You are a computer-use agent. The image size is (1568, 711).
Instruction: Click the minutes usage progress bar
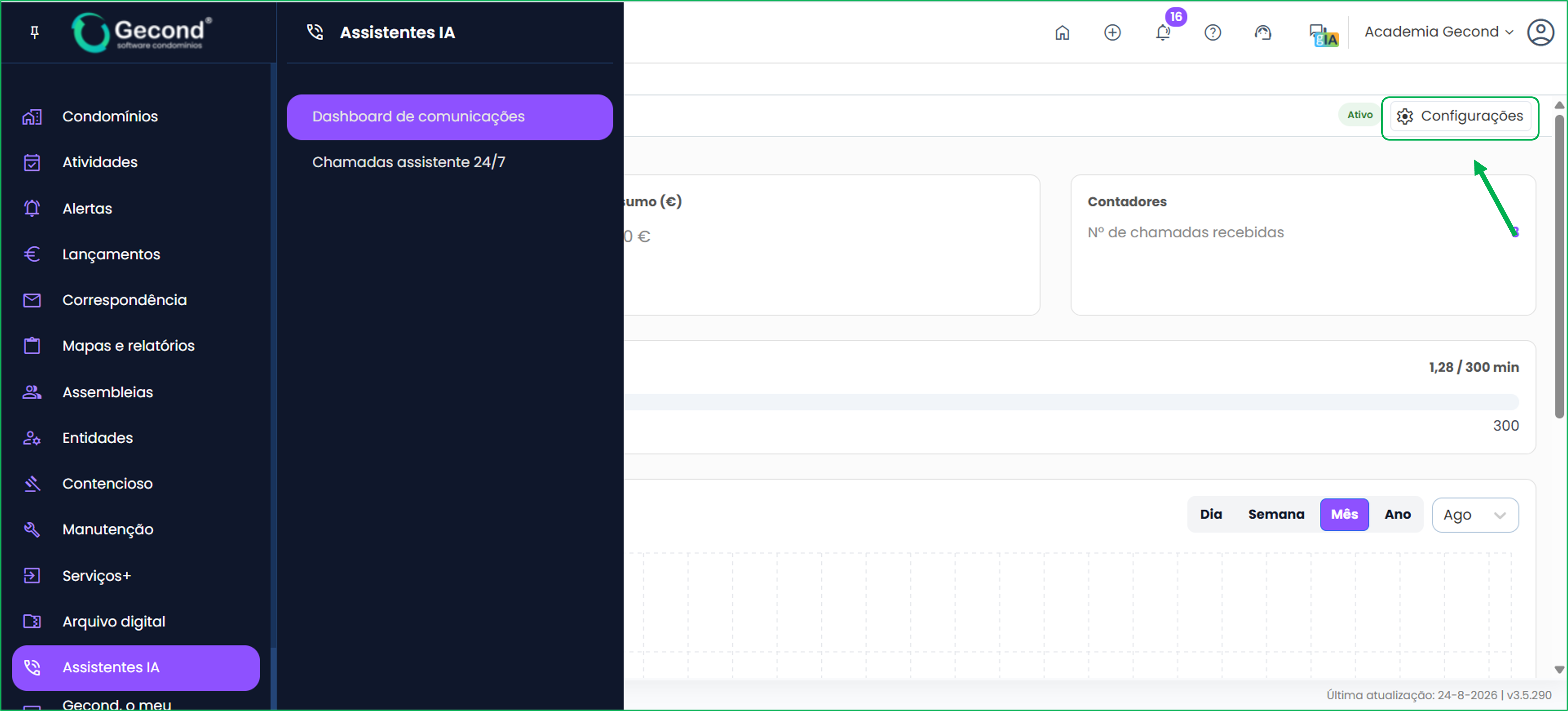(x=1071, y=401)
